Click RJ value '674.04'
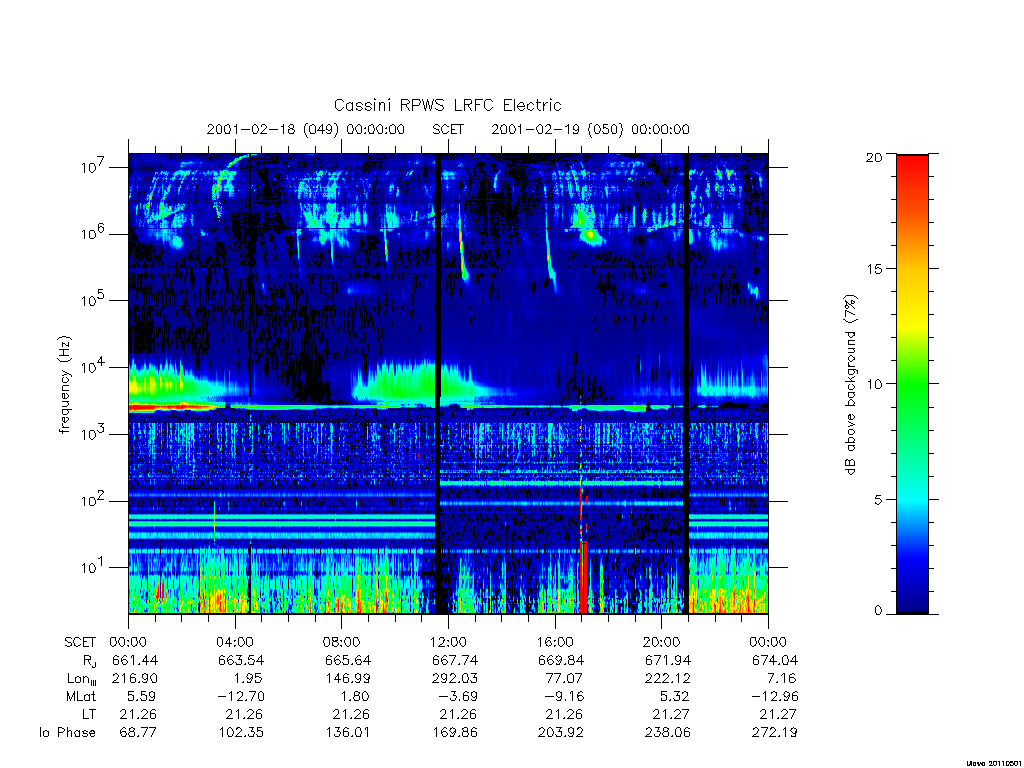Image resolution: width=1024 pixels, height=768 pixels. [x=775, y=660]
